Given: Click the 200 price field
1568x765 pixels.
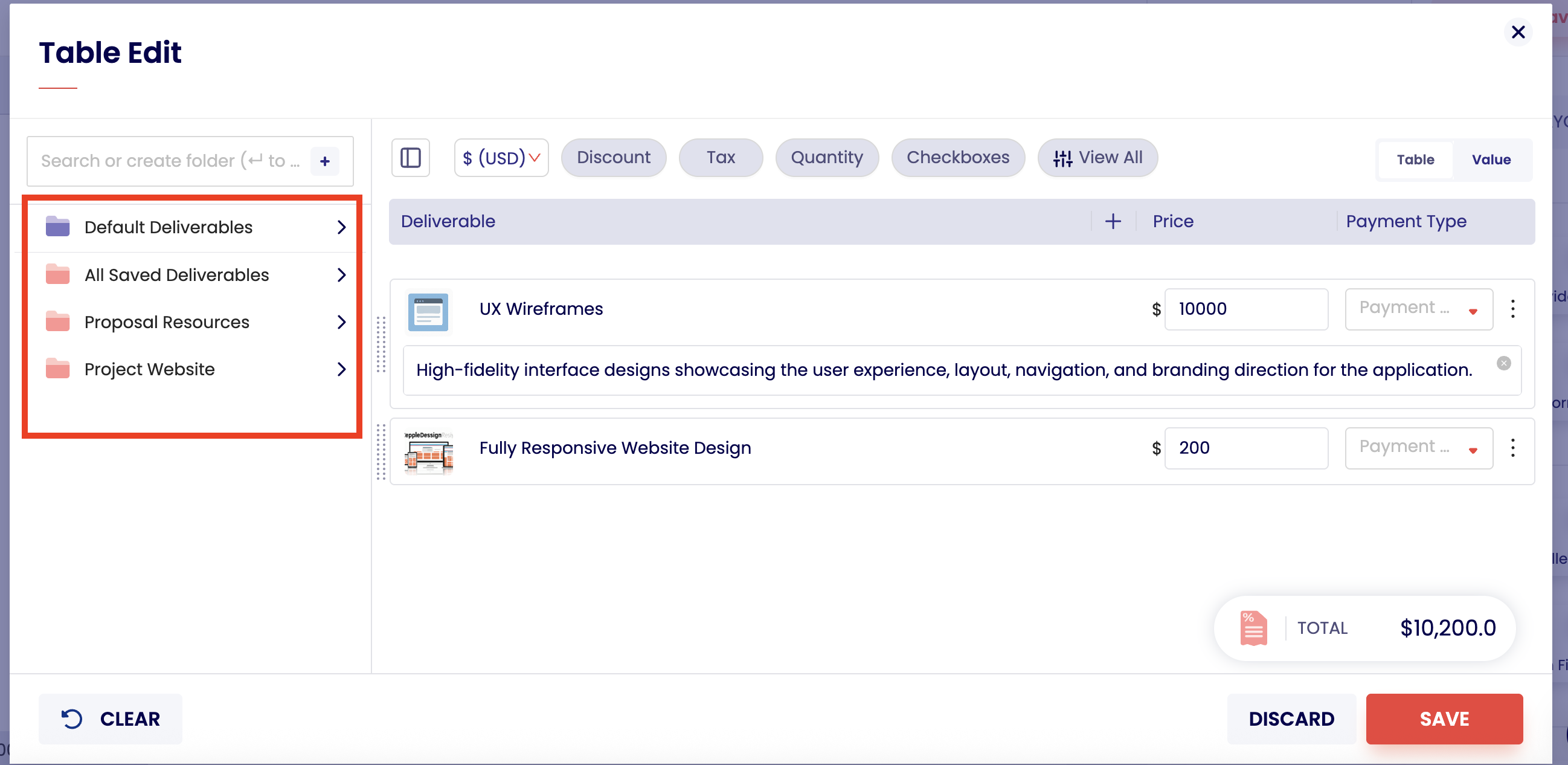Looking at the screenshot, I should click(x=1246, y=448).
